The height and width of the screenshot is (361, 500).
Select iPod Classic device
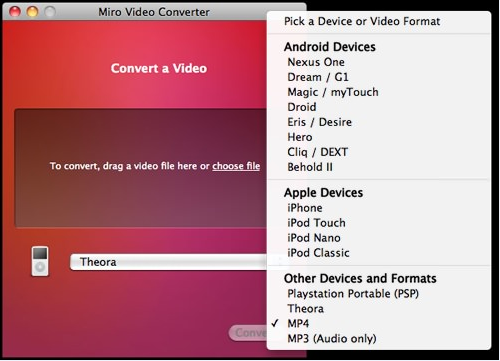pos(379,253)
